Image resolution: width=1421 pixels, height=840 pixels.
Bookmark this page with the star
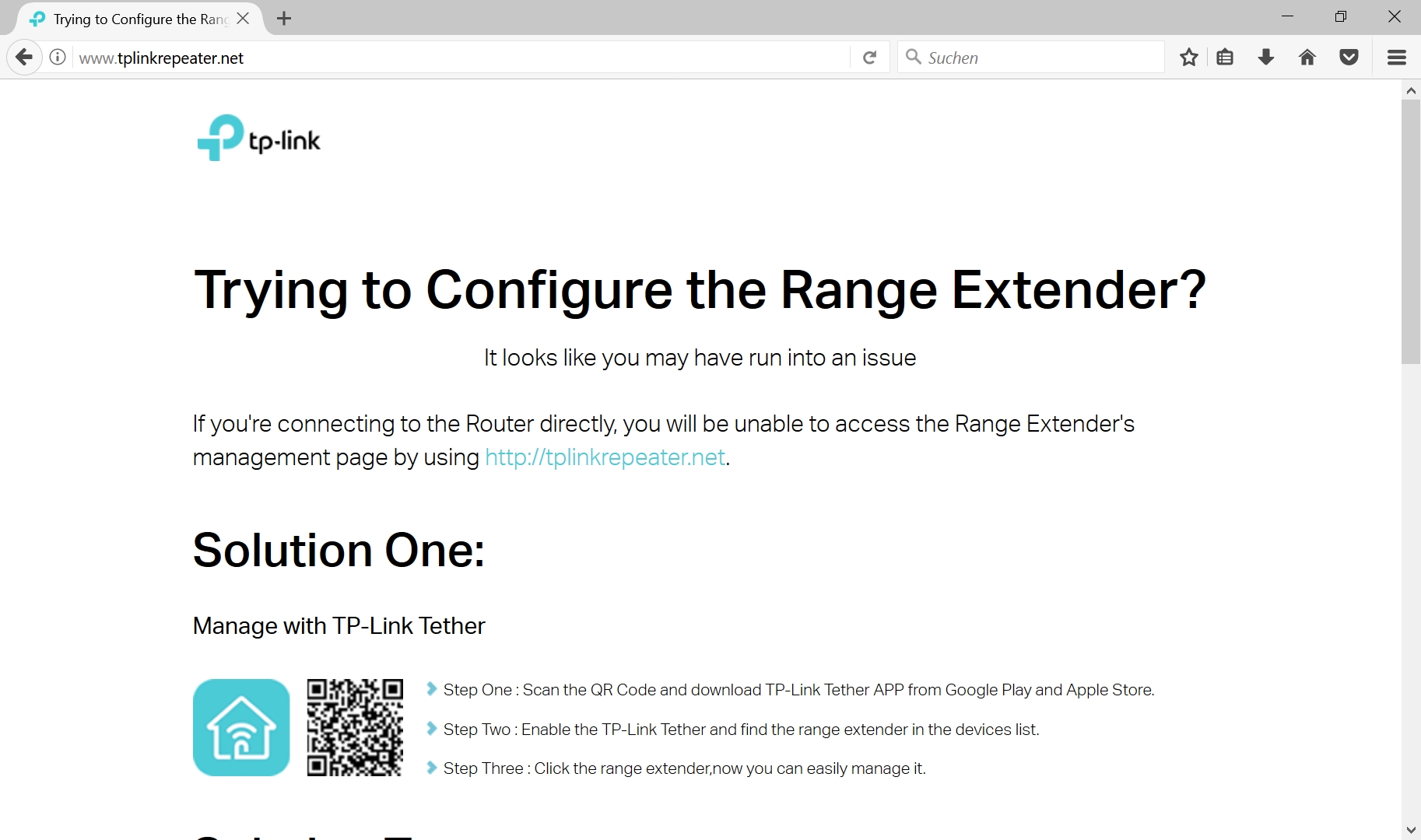click(x=1188, y=58)
